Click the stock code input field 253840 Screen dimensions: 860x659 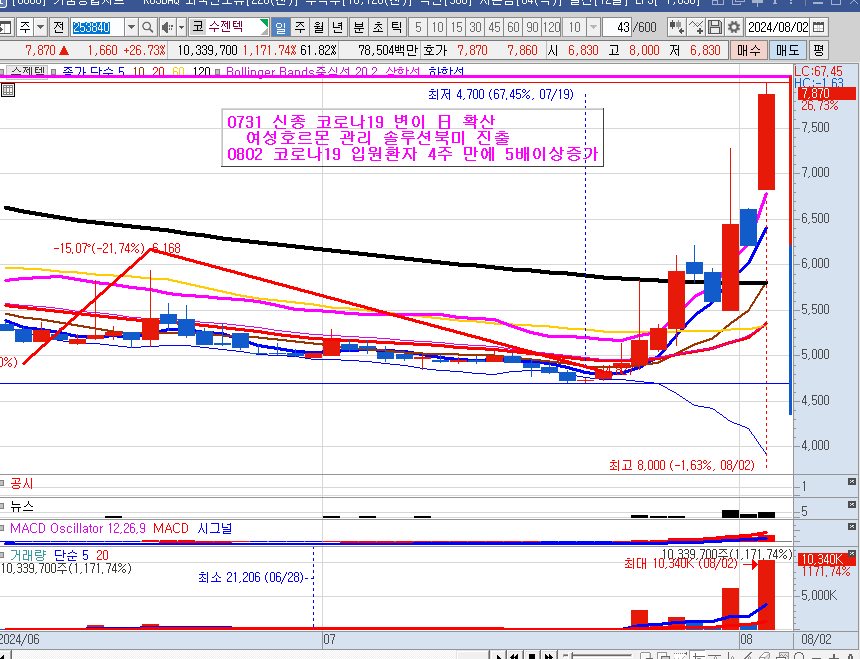pos(97,27)
